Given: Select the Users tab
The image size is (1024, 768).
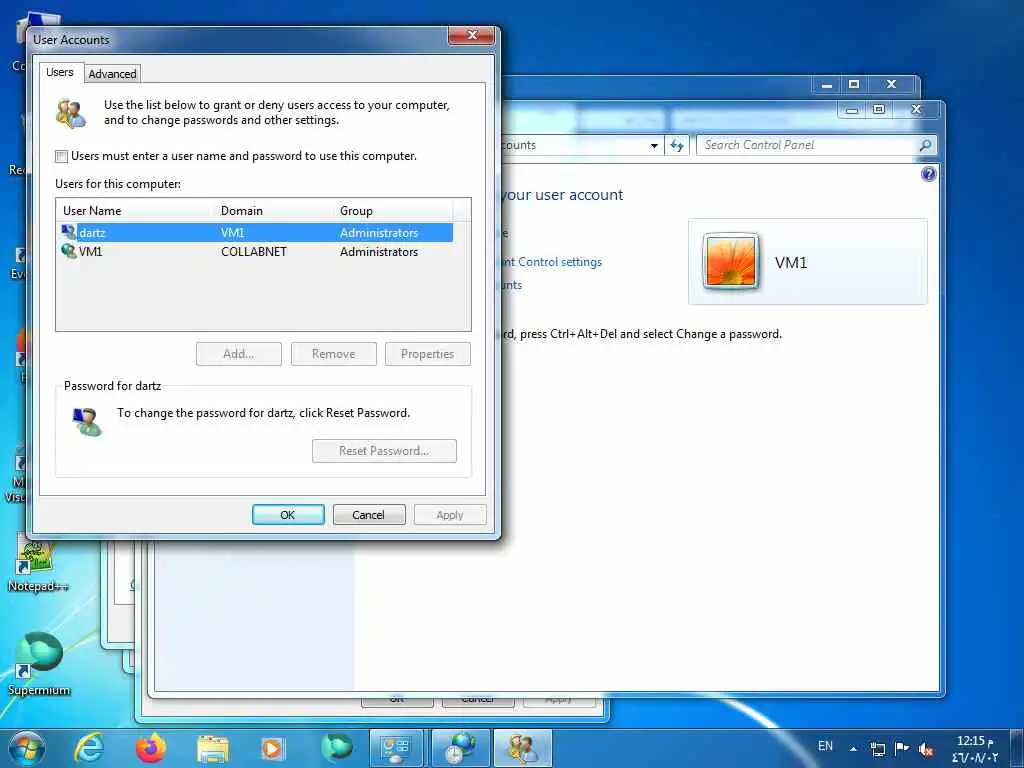Looking at the screenshot, I should coord(59,72).
